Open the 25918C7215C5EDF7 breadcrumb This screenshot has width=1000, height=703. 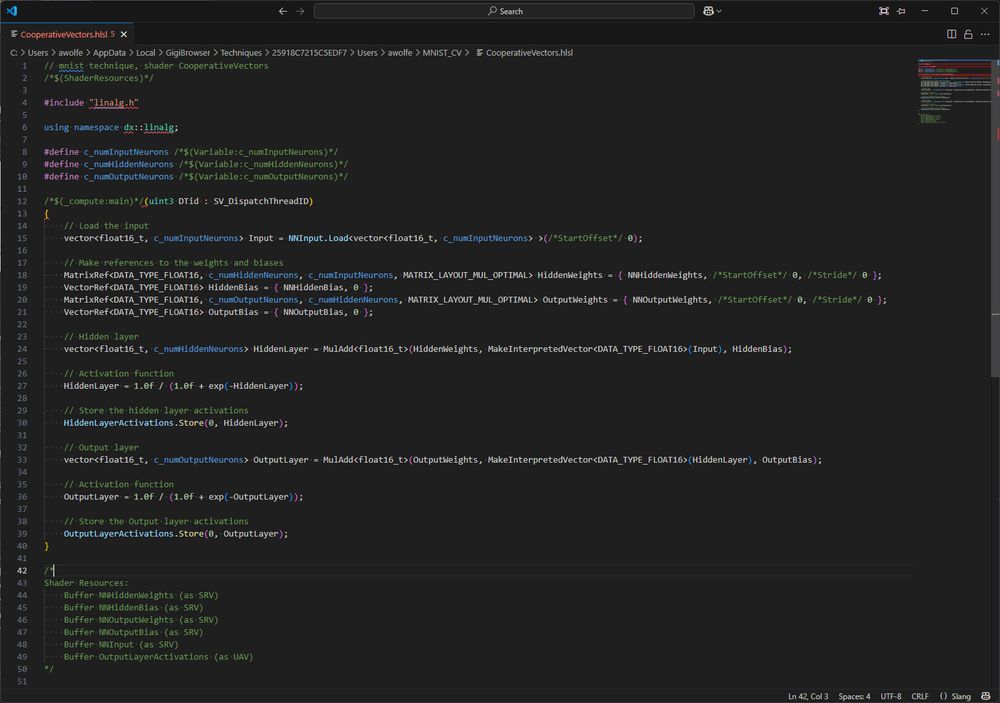pyautogui.click(x=309, y=52)
